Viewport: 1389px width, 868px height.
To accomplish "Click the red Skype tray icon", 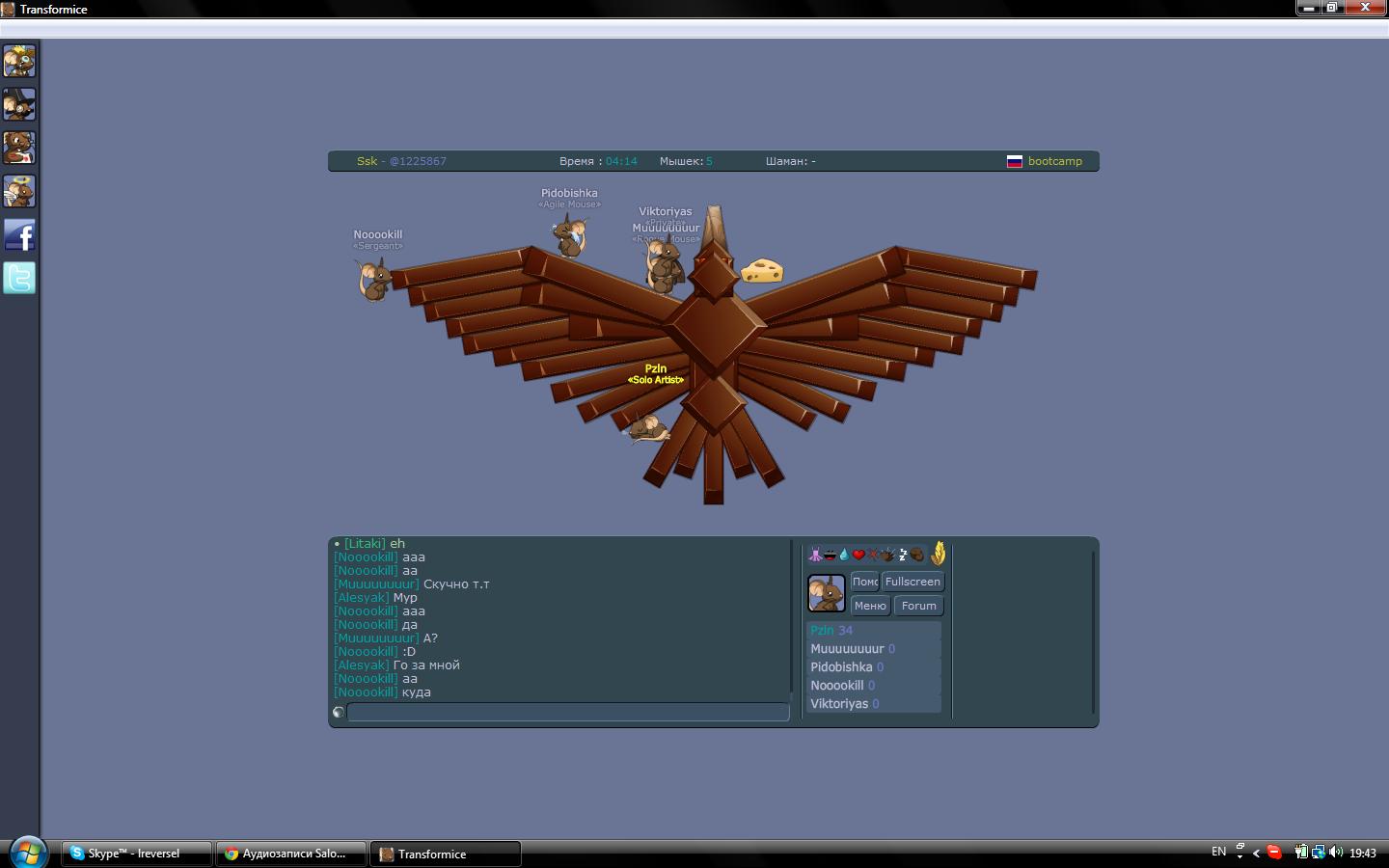I will point(1274,852).
